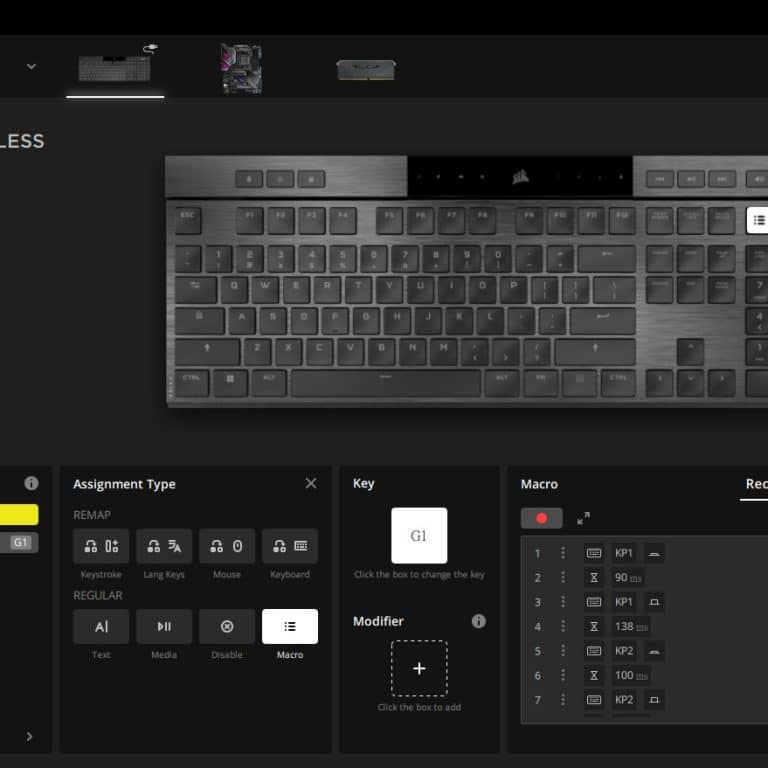Select the Keystroke remap assignment icon
The height and width of the screenshot is (768, 768).
pos(101,546)
